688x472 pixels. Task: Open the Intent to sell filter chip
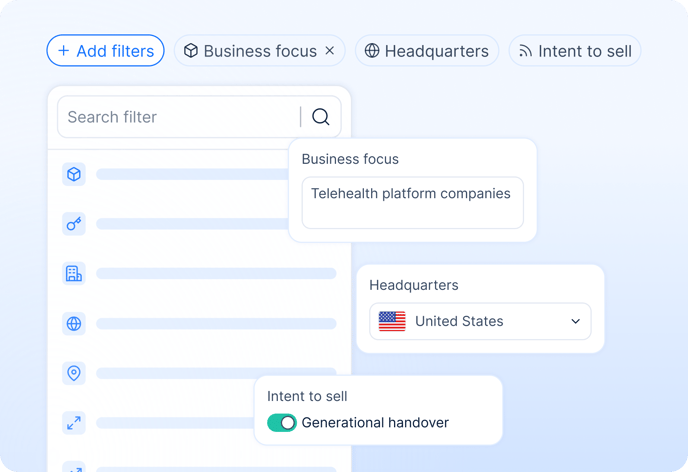click(574, 51)
